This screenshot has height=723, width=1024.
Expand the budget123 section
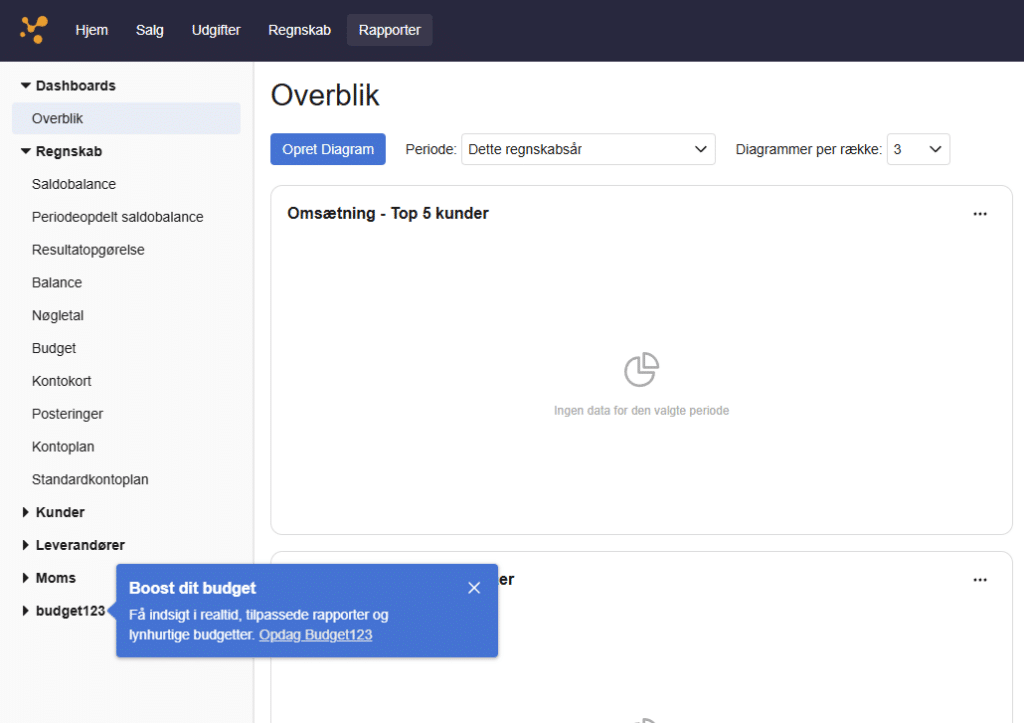pos(26,612)
